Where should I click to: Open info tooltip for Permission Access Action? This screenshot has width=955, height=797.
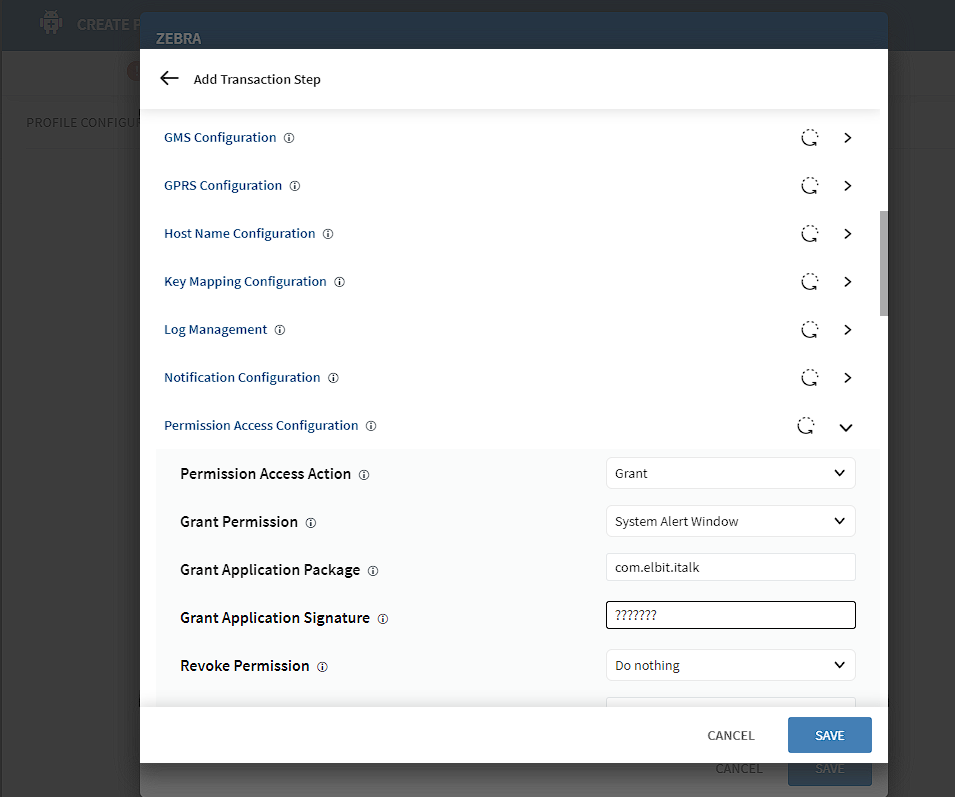click(x=364, y=475)
